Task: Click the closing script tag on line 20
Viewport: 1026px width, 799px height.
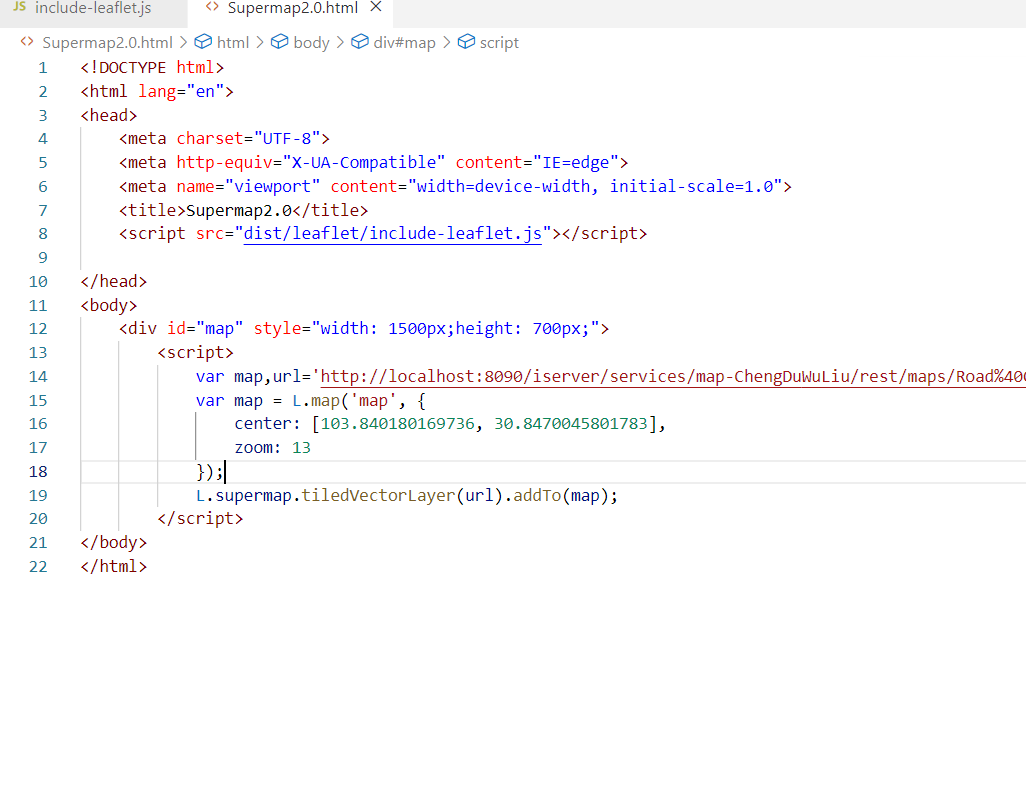Action: pyautogui.click(x=200, y=519)
